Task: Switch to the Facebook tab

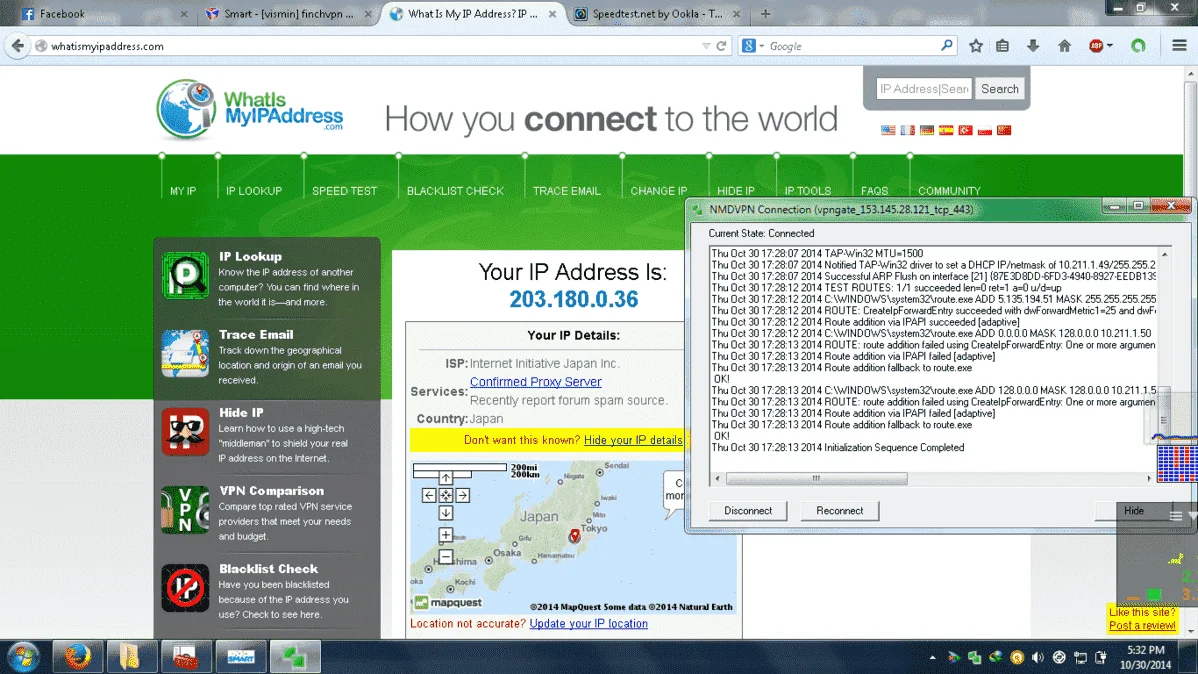Action: [105, 14]
